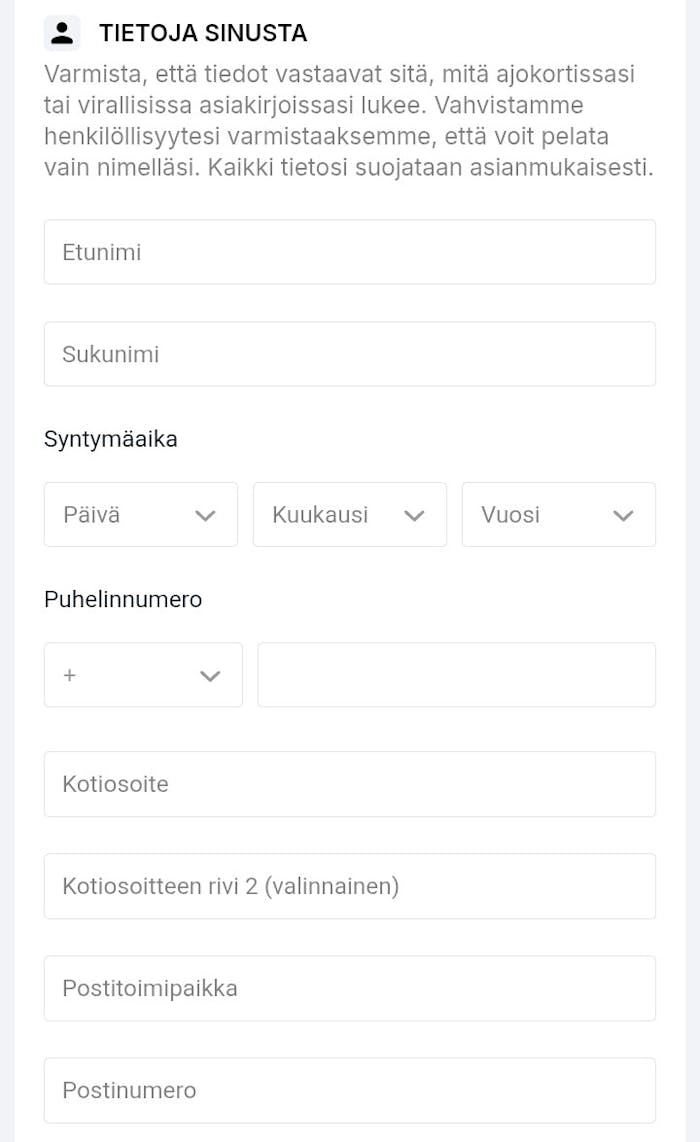
Task: Click the phone number input field
Action: pos(457,674)
